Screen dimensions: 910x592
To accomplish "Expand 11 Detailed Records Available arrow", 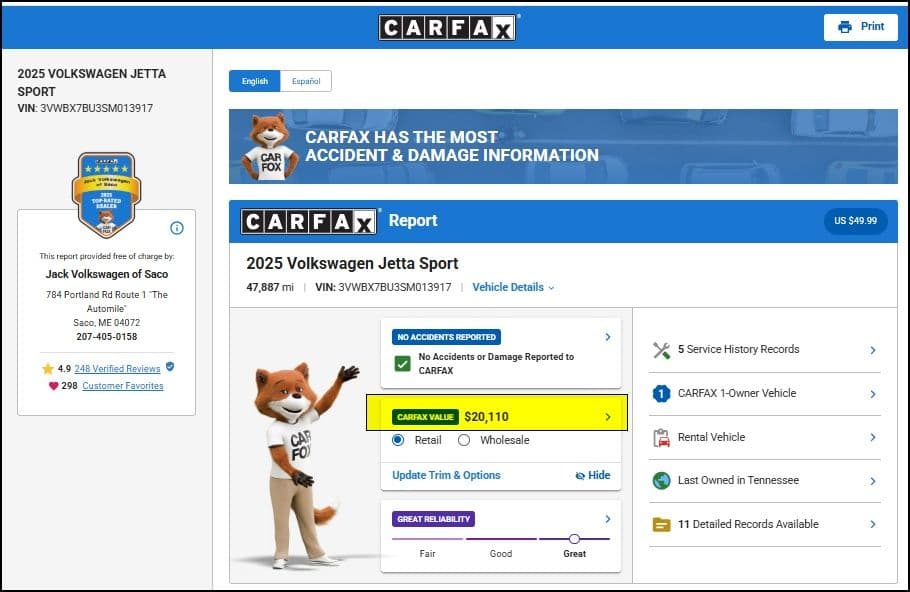I will pyautogui.click(x=873, y=524).
